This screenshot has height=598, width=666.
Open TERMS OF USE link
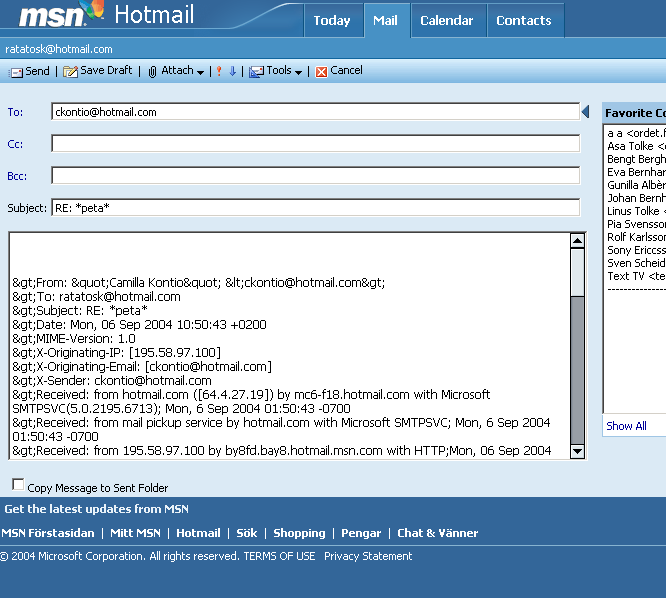[x=279, y=556]
